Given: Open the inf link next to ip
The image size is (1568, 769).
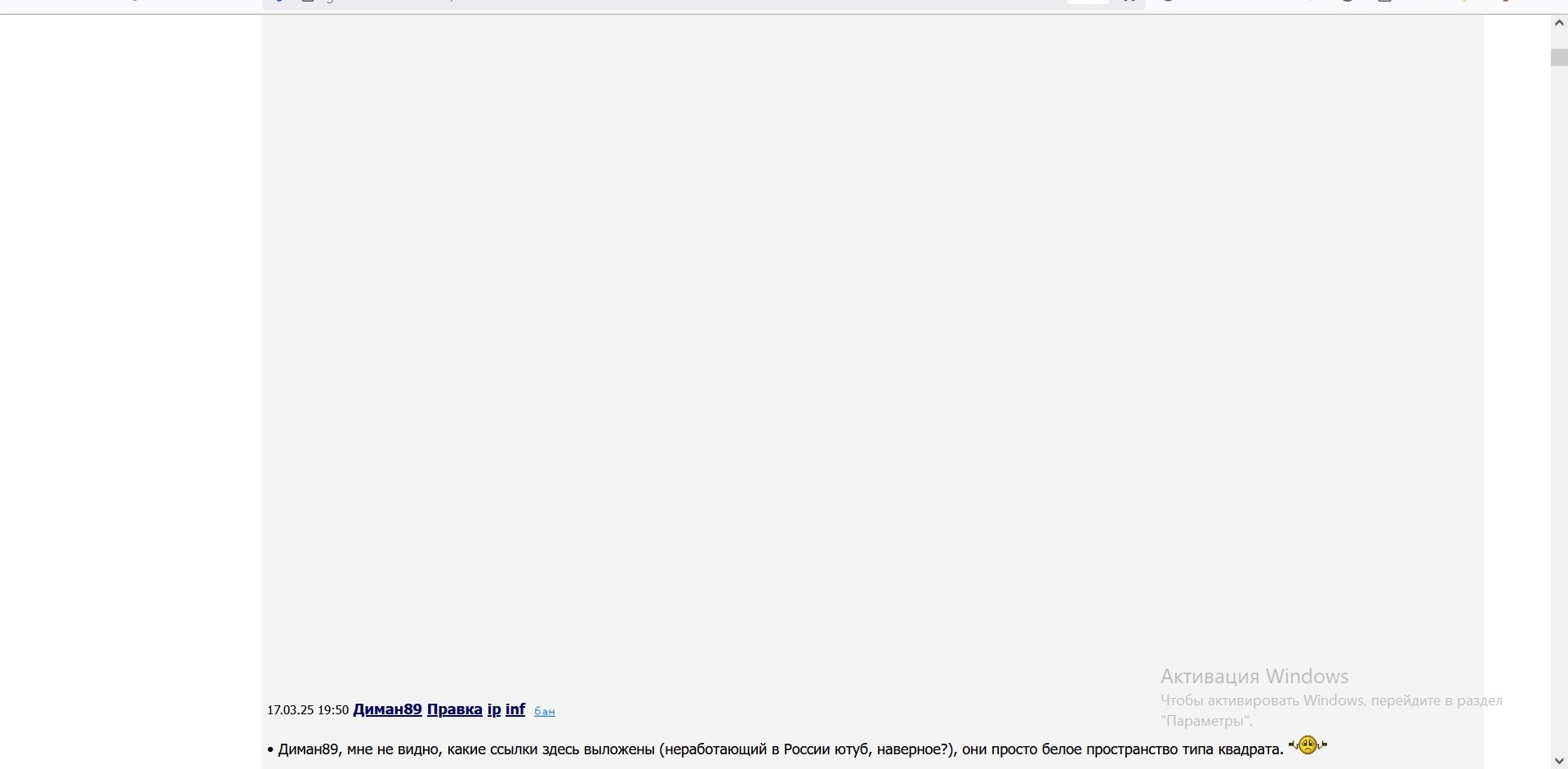Looking at the screenshot, I should pos(515,709).
